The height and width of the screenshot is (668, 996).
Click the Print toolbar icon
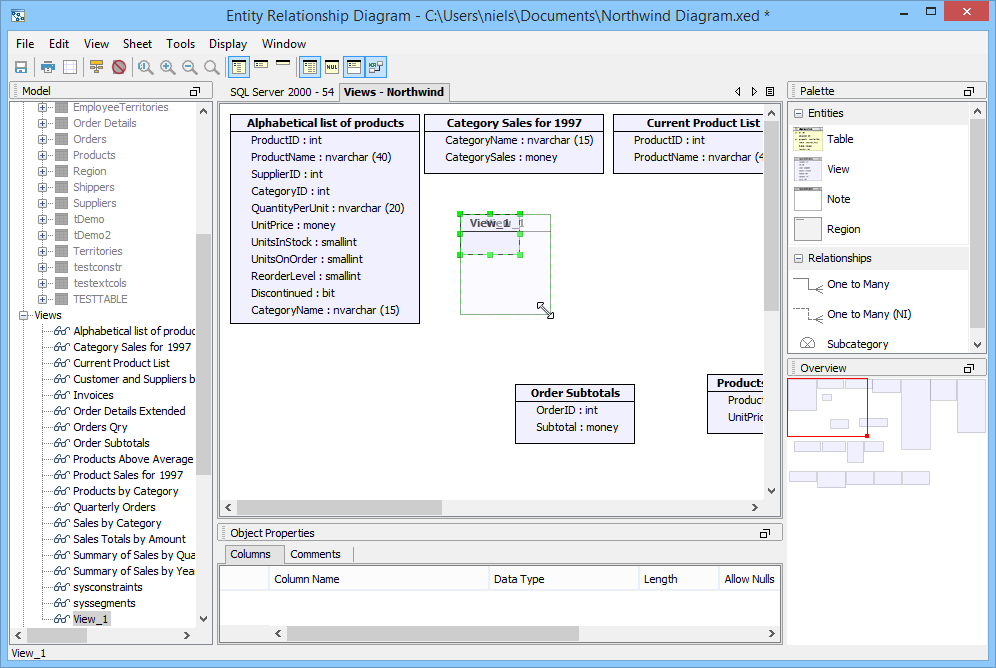(47, 67)
